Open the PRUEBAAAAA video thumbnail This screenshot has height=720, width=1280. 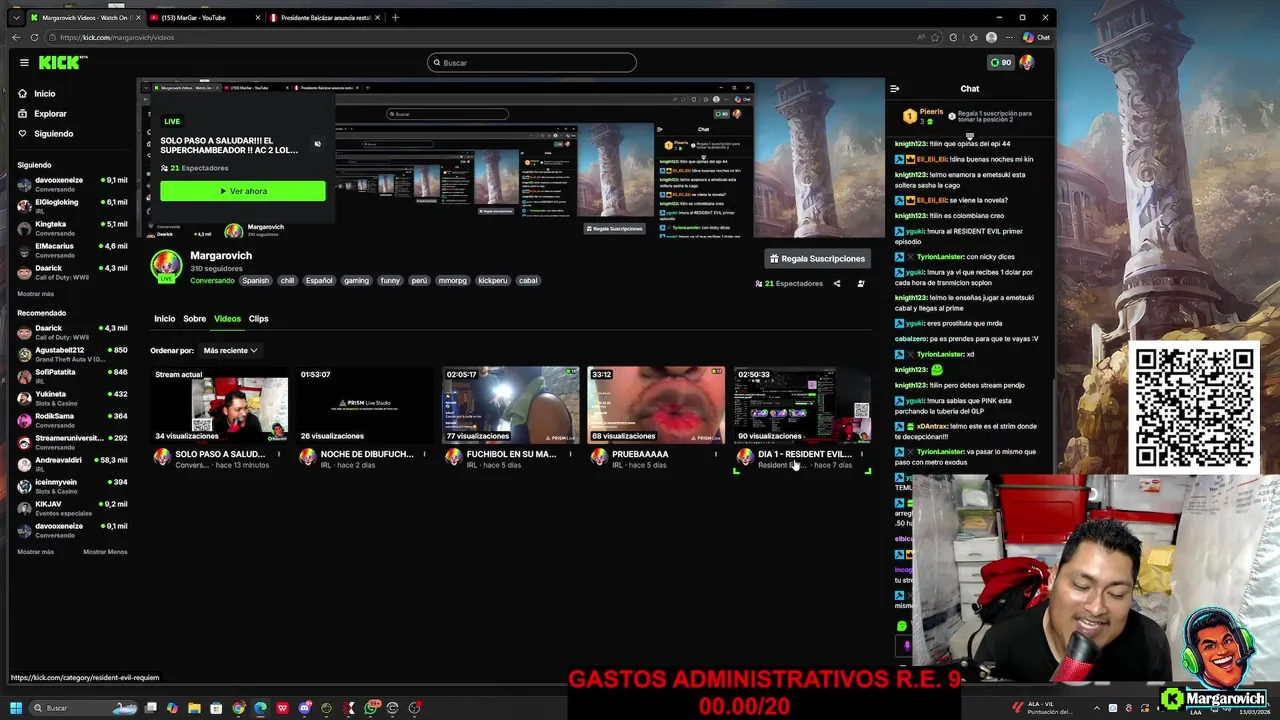656,405
